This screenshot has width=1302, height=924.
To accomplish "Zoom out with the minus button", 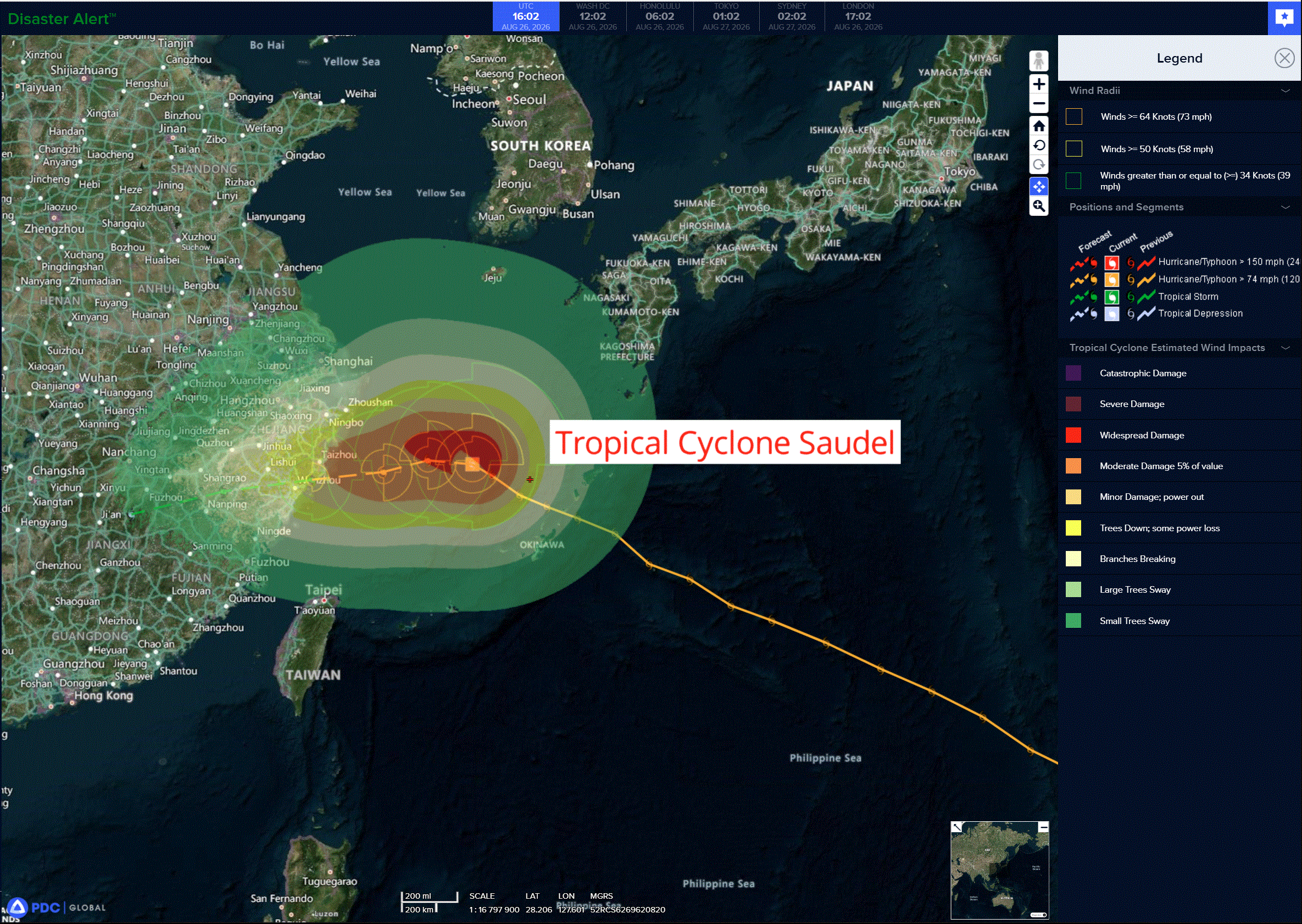I will pyautogui.click(x=1038, y=103).
